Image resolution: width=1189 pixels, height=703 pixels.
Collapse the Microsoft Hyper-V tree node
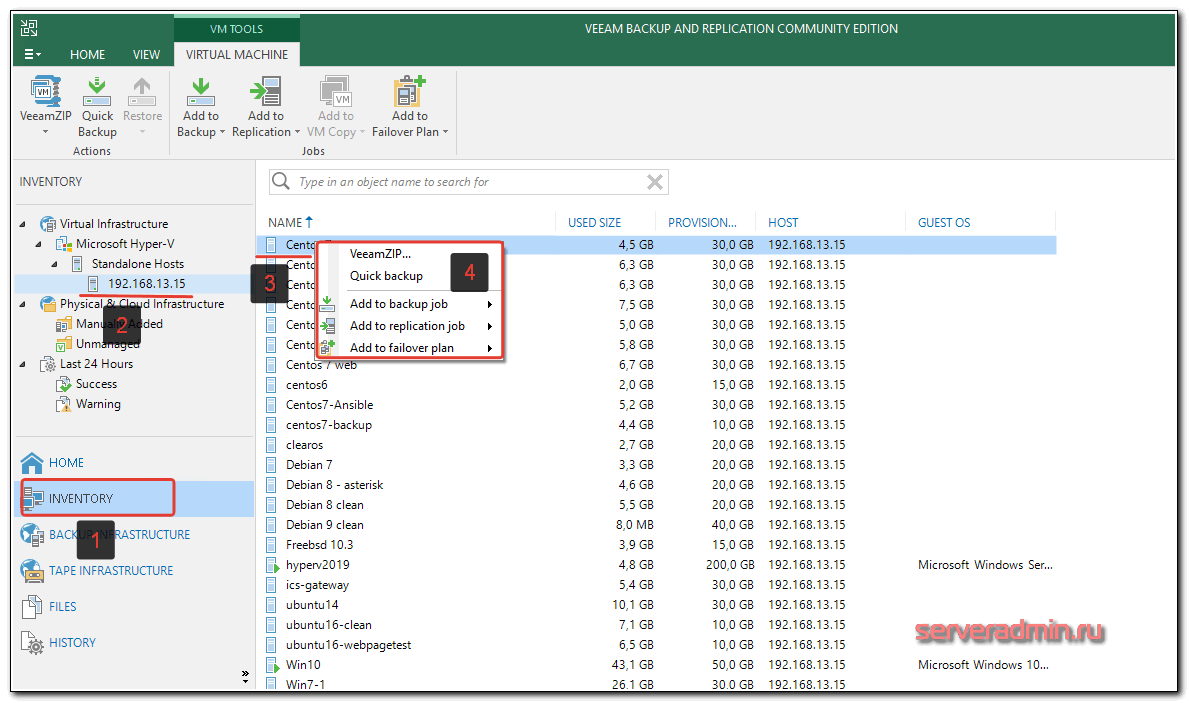tap(40, 244)
